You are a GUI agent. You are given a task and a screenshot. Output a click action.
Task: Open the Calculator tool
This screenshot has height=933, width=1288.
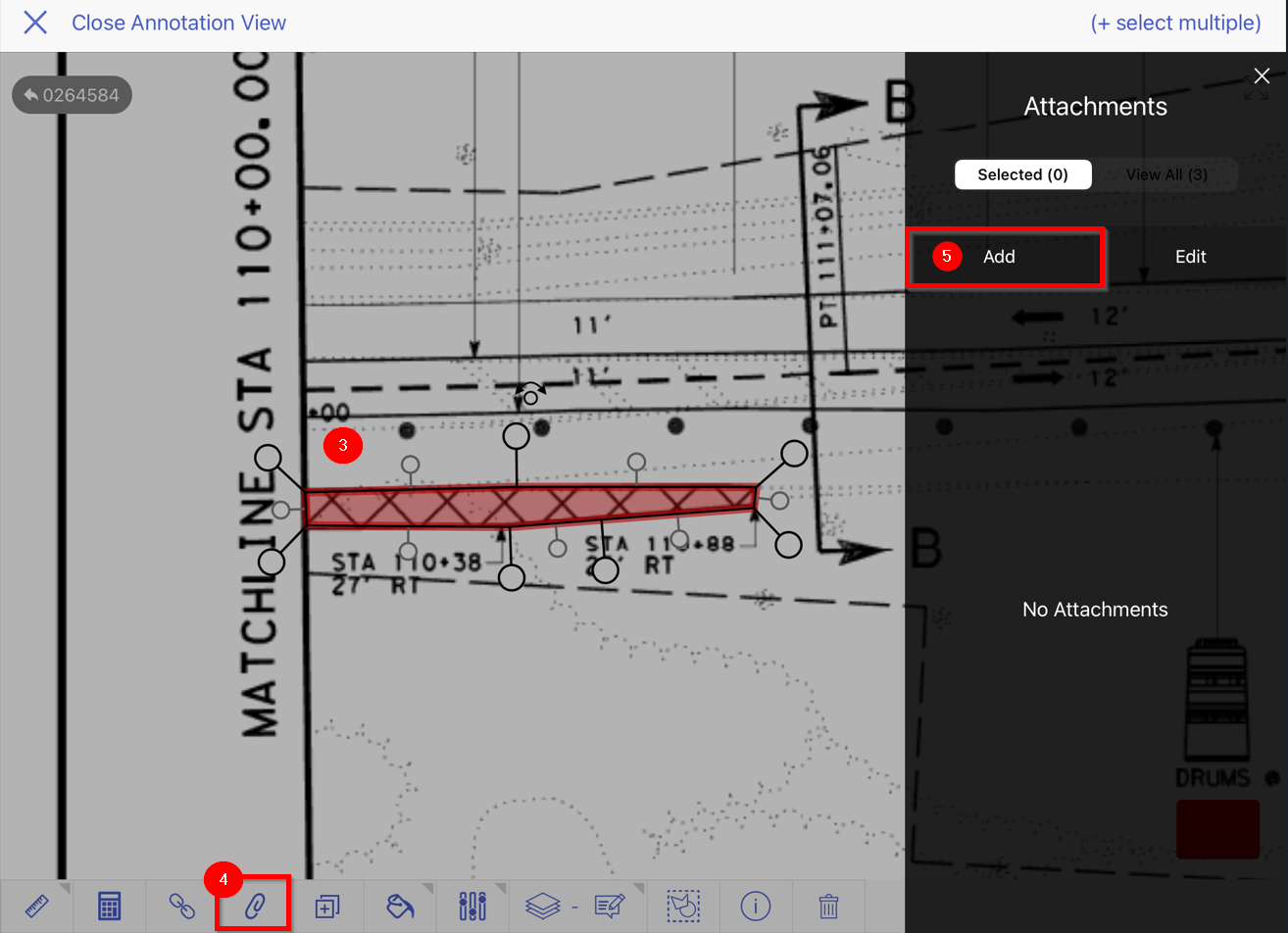(108, 906)
